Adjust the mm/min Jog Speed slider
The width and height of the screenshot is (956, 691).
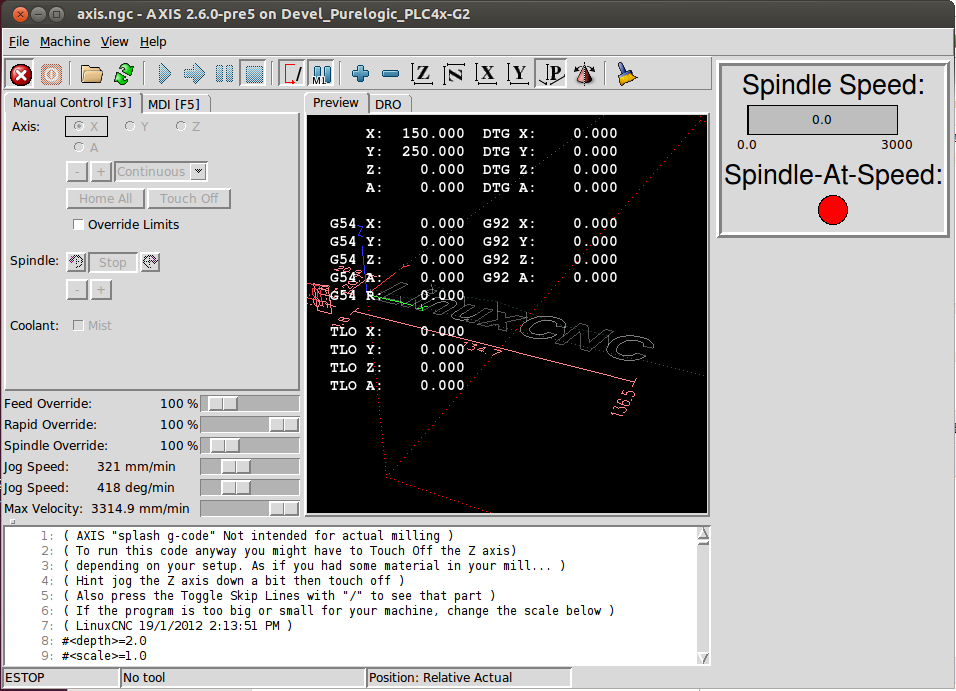250,467
